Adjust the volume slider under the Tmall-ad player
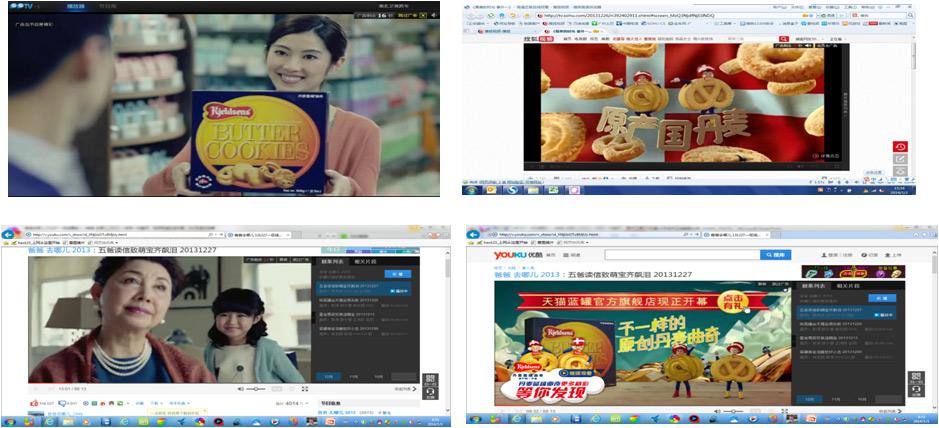The height and width of the screenshot is (428, 939). tap(733, 411)
